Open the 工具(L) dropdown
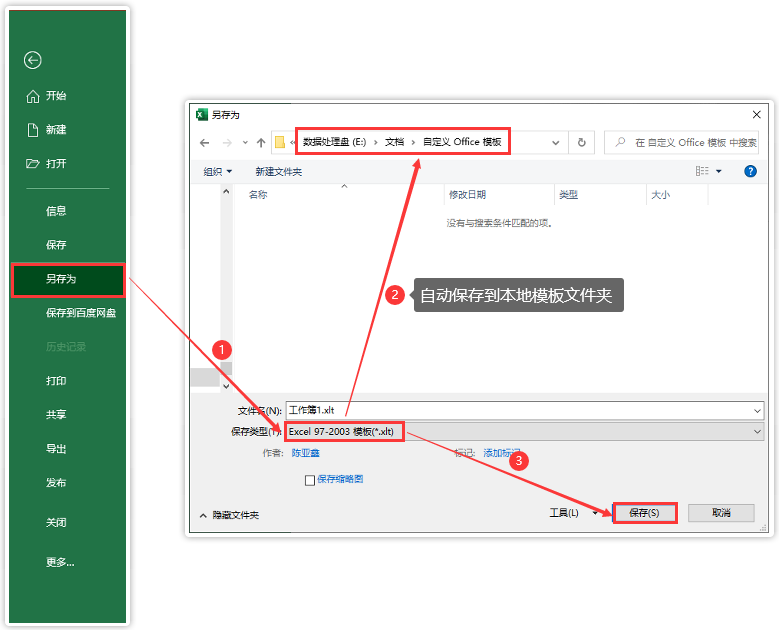779x630 pixels. [x=573, y=513]
